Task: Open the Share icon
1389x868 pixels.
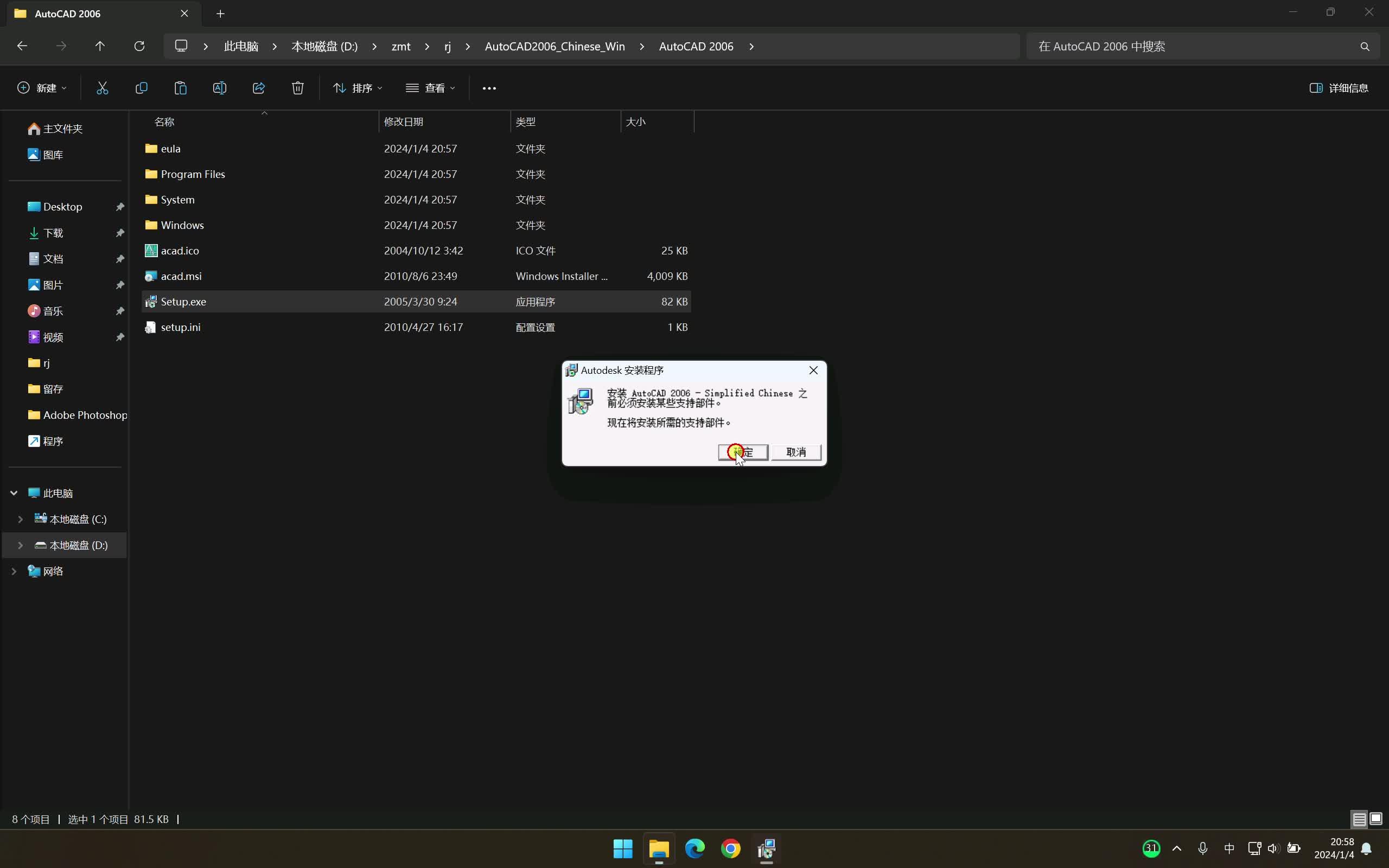Action: pyautogui.click(x=258, y=87)
